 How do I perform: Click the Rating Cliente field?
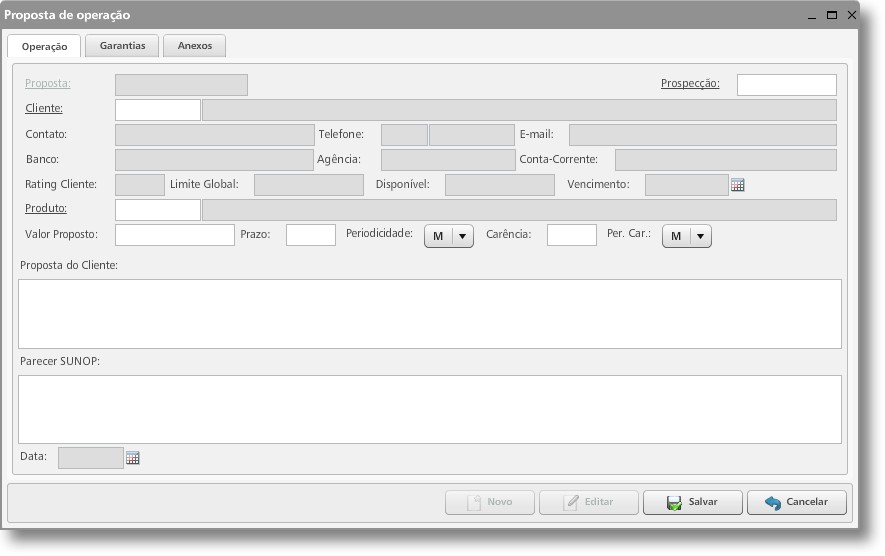[x=140, y=185]
